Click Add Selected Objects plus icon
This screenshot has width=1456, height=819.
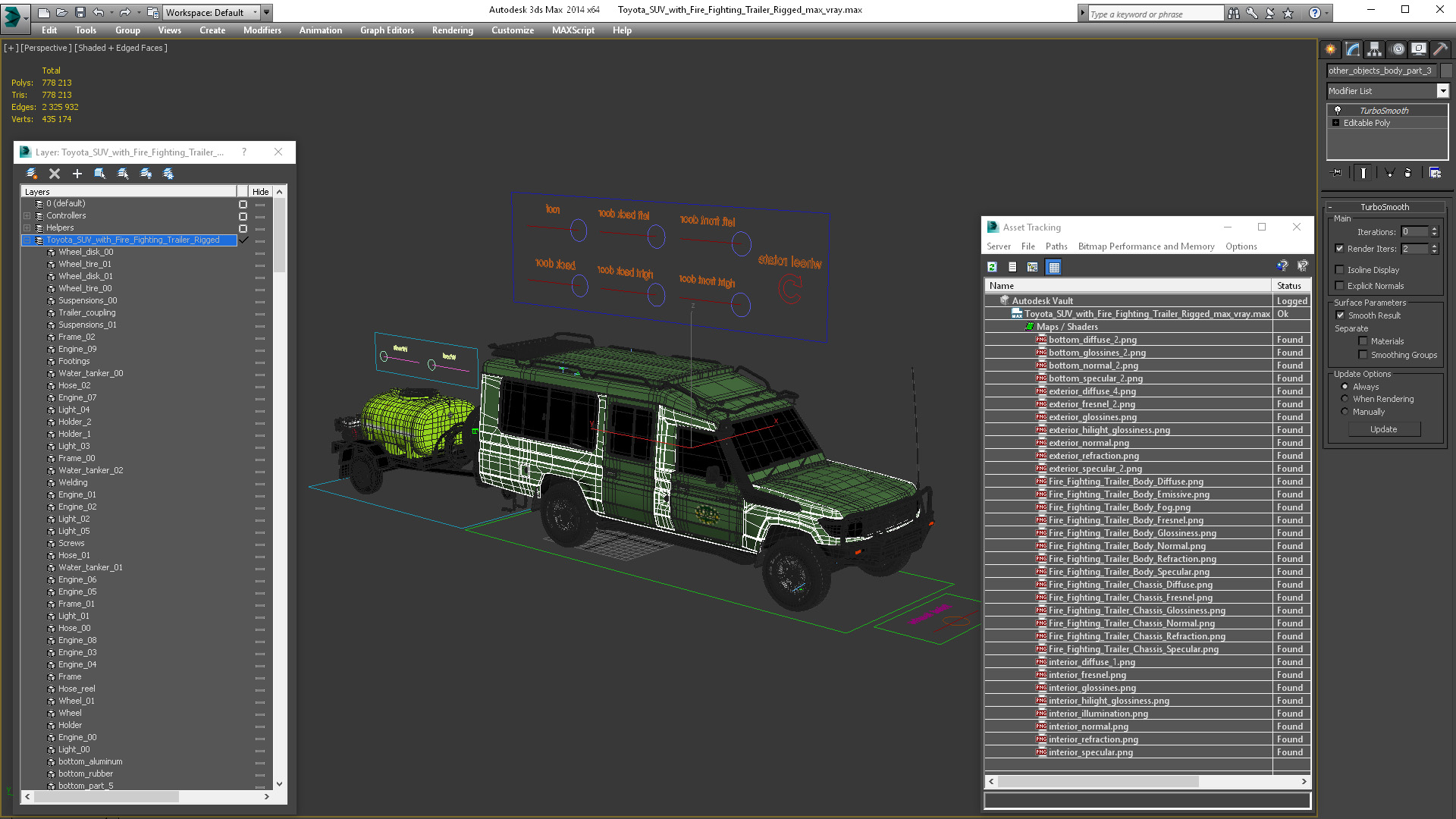(x=77, y=174)
